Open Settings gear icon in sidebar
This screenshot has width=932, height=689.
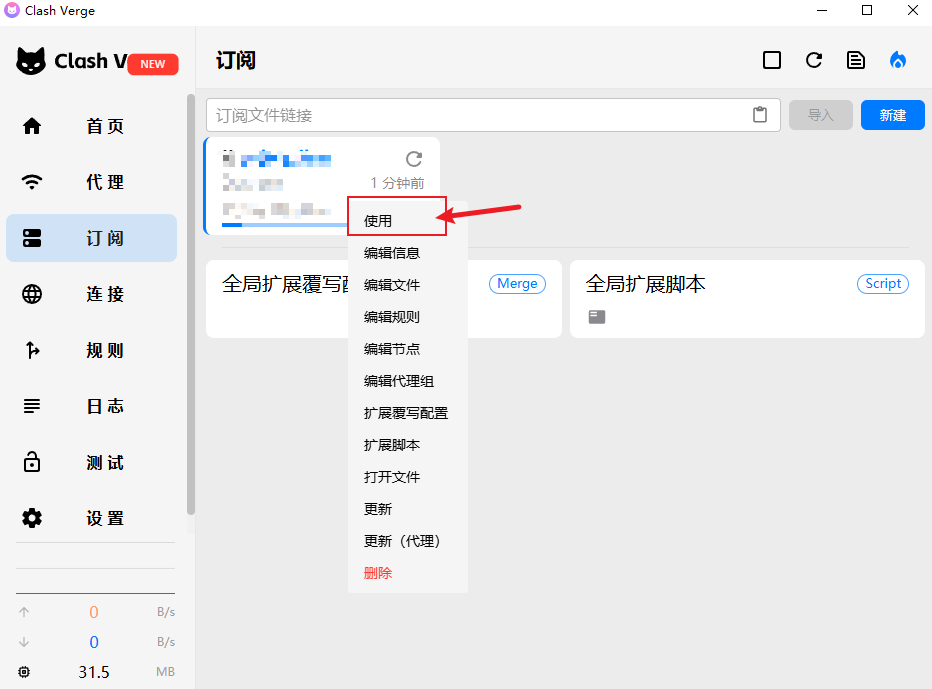[33, 518]
